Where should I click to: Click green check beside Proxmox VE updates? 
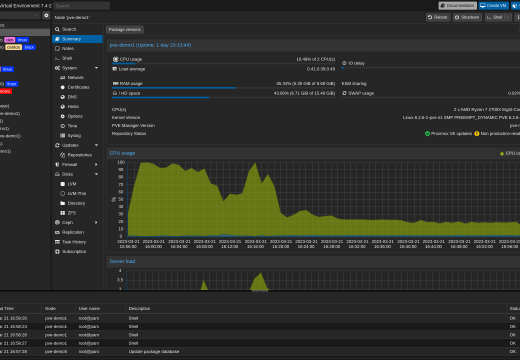[x=427, y=134]
